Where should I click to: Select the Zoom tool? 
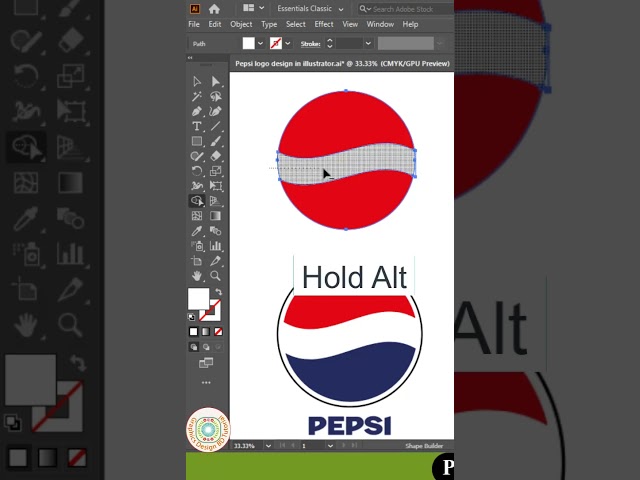215,276
